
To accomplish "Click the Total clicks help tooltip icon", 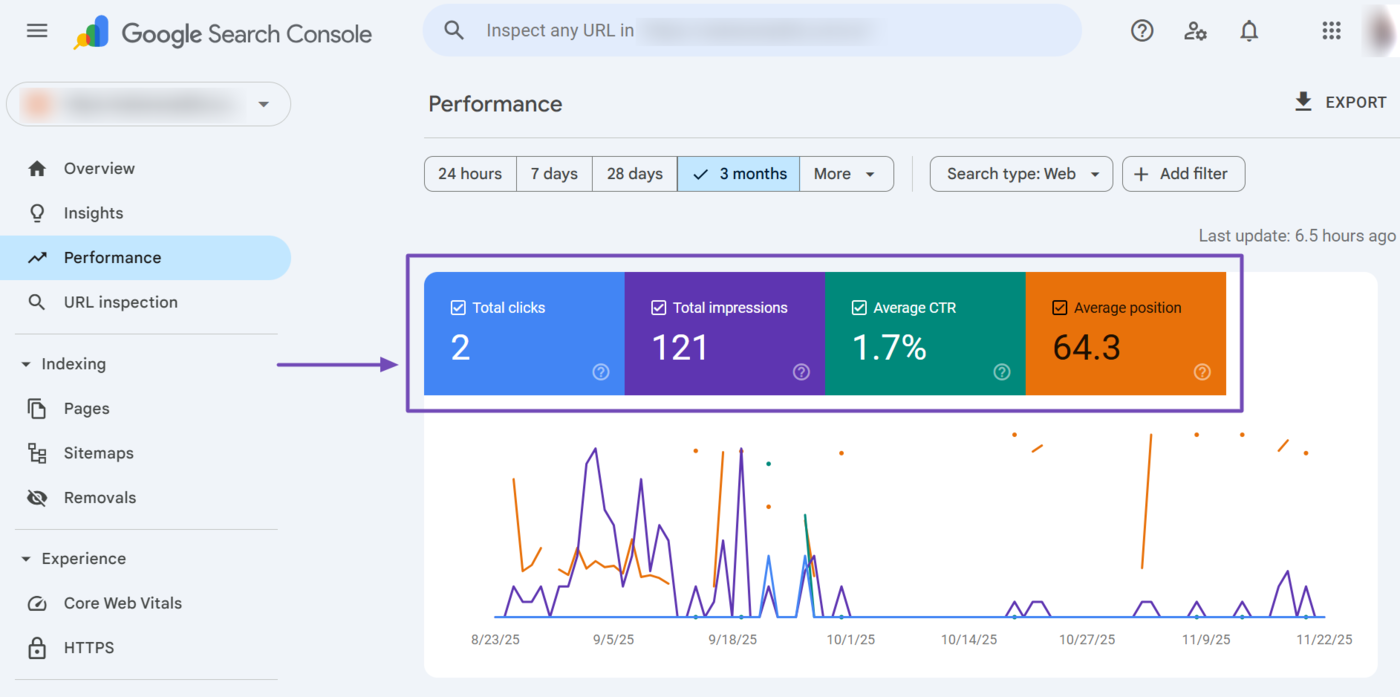I will click(600, 372).
